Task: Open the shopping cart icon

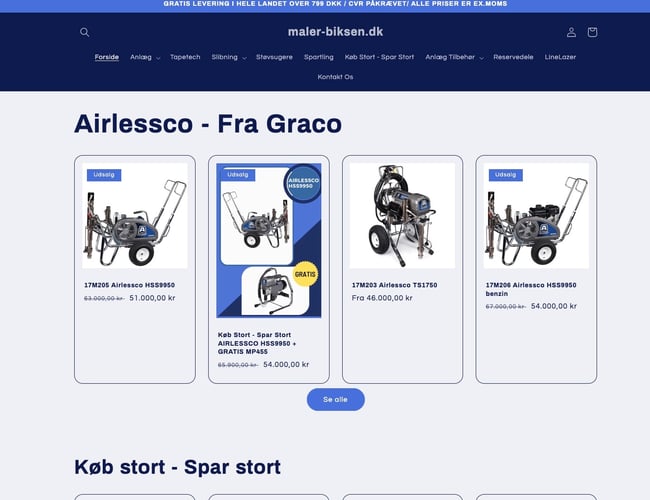Action: (592, 32)
